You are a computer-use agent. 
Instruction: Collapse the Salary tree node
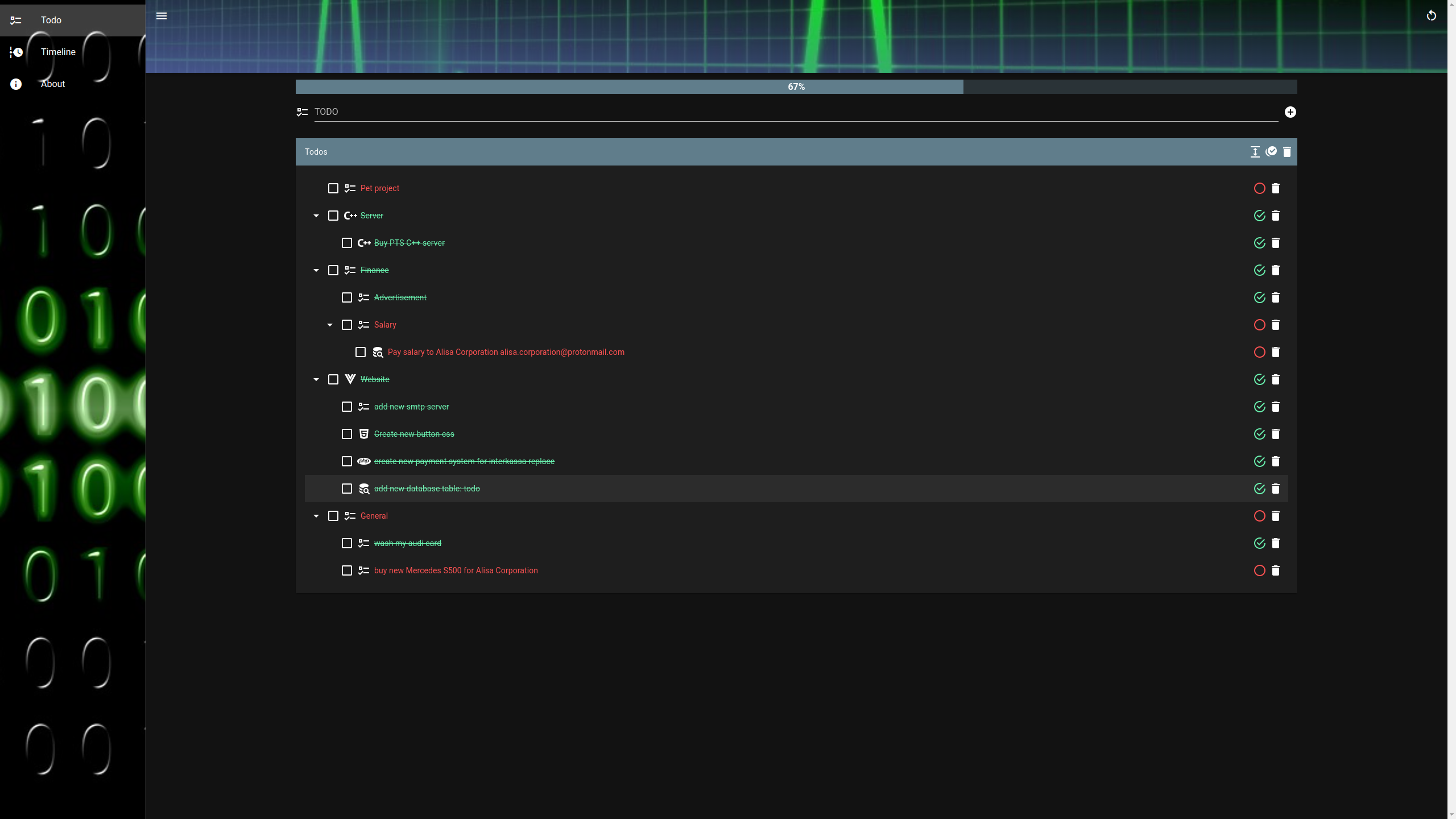(x=330, y=325)
